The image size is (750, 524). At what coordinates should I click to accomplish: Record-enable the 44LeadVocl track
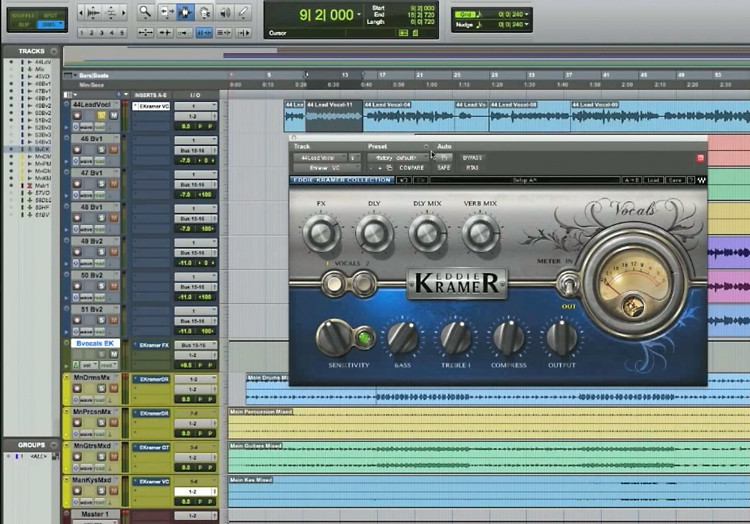[x=77, y=116]
